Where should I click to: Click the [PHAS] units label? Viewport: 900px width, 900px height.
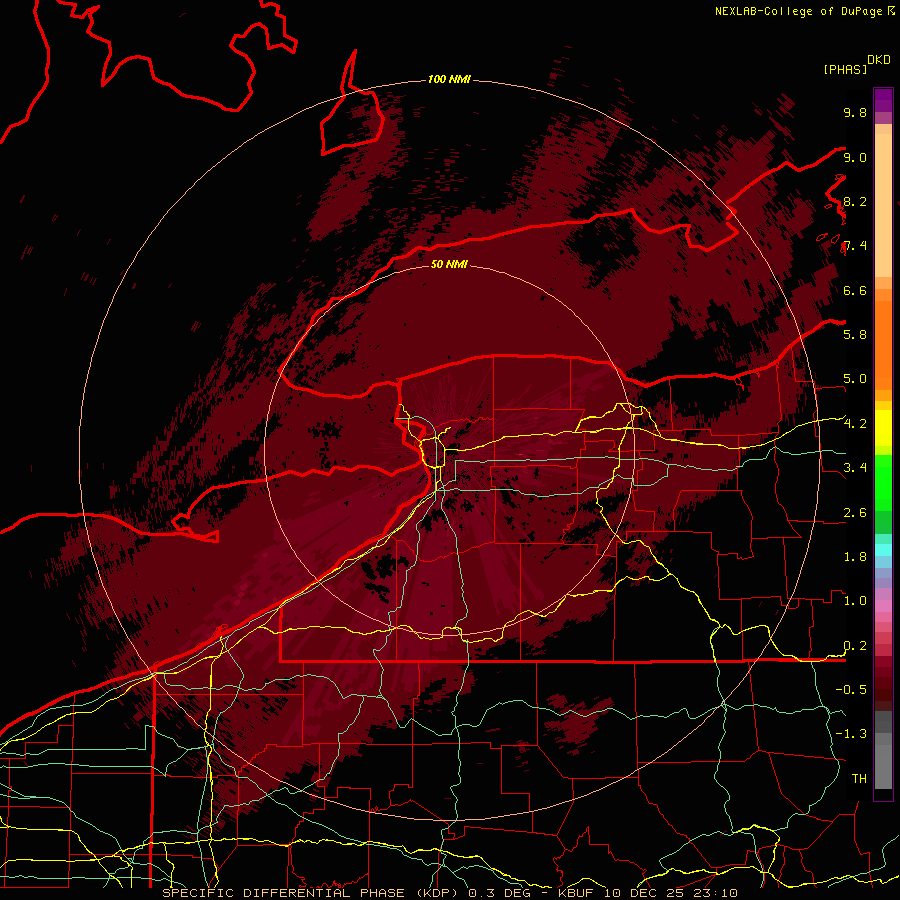(845, 69)
